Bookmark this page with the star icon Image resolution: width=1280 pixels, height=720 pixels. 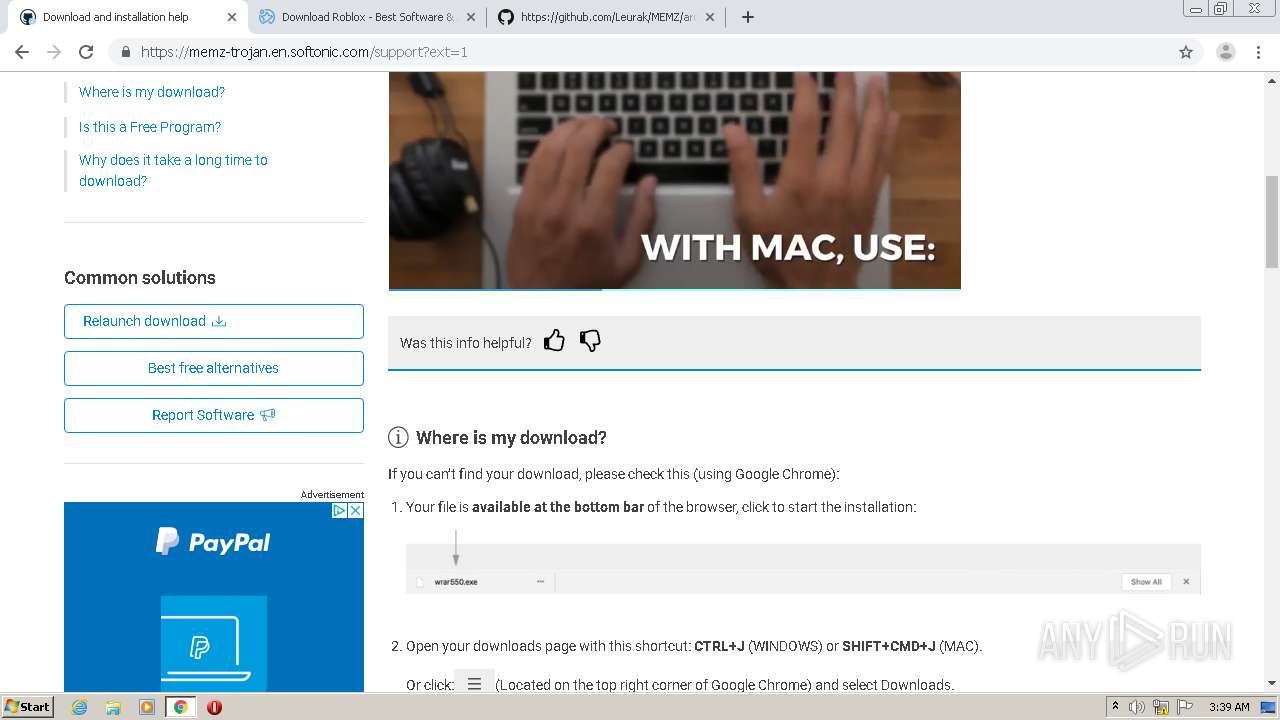pyautogui.click(x=1186, y=52)
